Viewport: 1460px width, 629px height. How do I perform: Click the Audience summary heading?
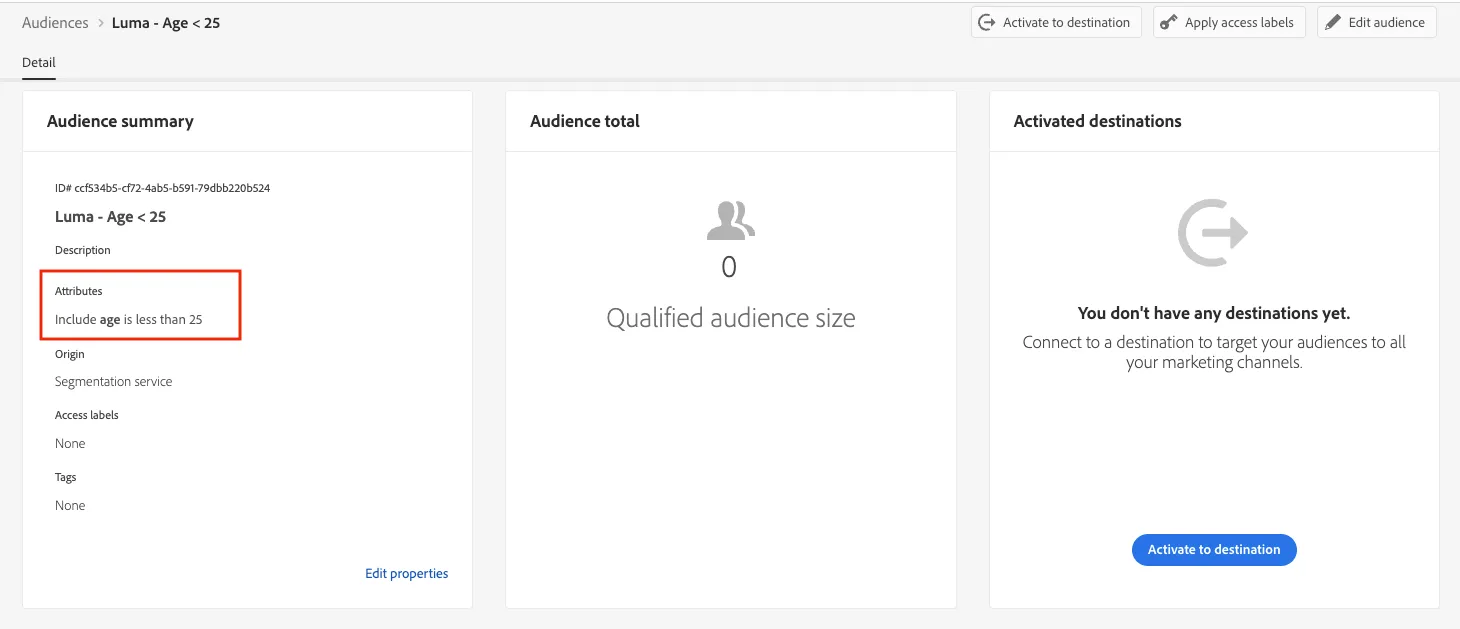(x=120, y=121)
